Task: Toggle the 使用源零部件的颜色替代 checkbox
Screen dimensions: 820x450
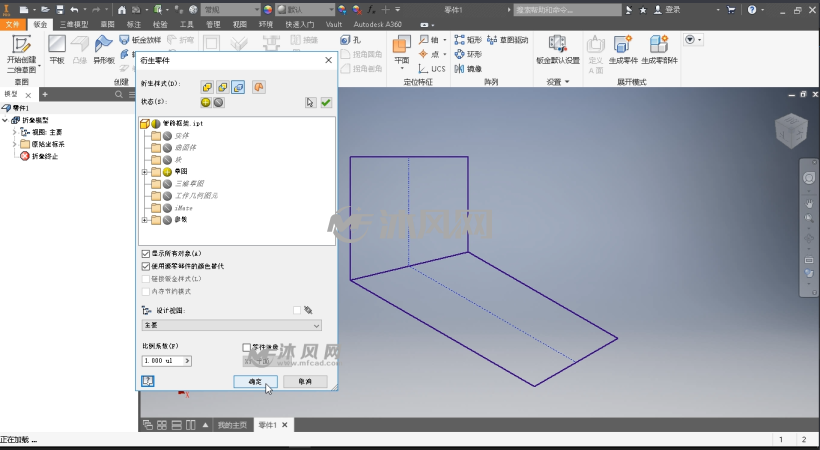Action: point(146,266)
